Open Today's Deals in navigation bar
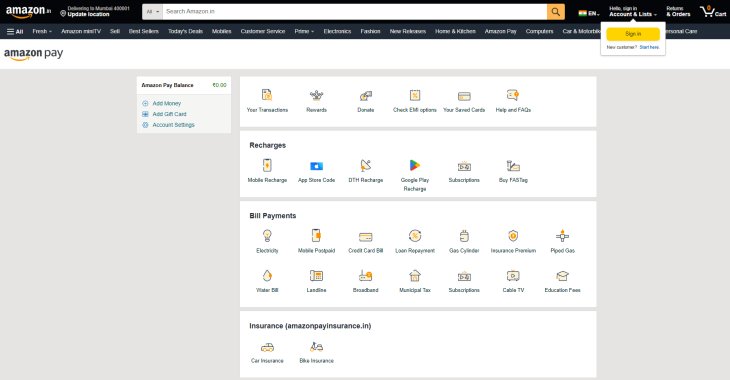 coord(185,31)
